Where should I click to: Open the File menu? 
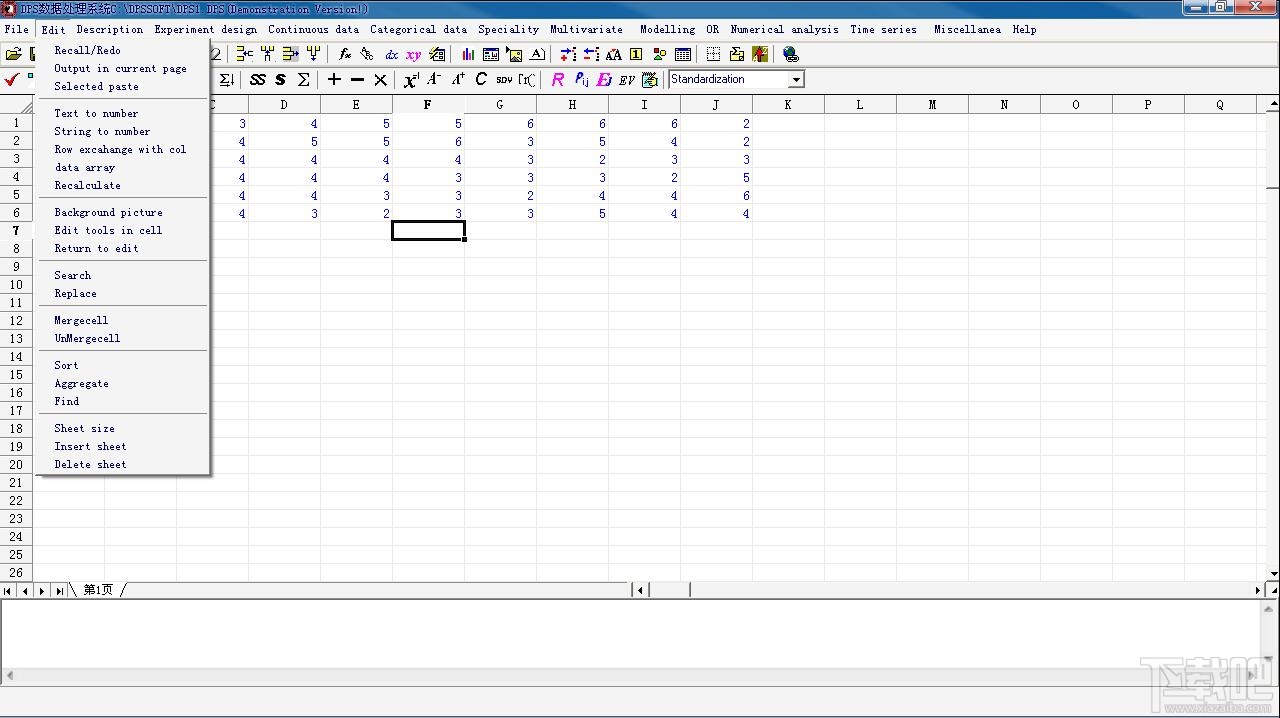point(16,29)
